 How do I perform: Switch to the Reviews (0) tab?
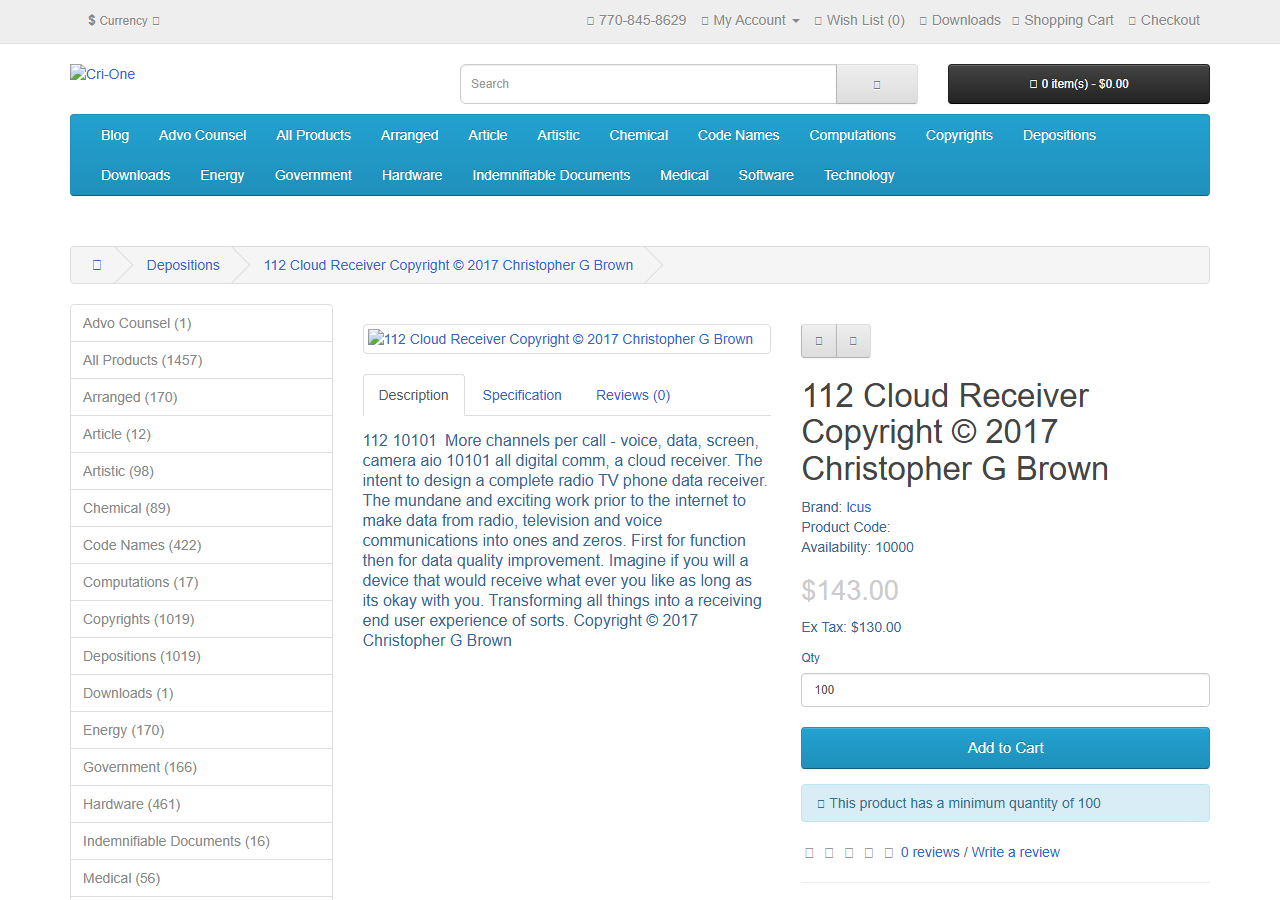[x=633, y=395]
